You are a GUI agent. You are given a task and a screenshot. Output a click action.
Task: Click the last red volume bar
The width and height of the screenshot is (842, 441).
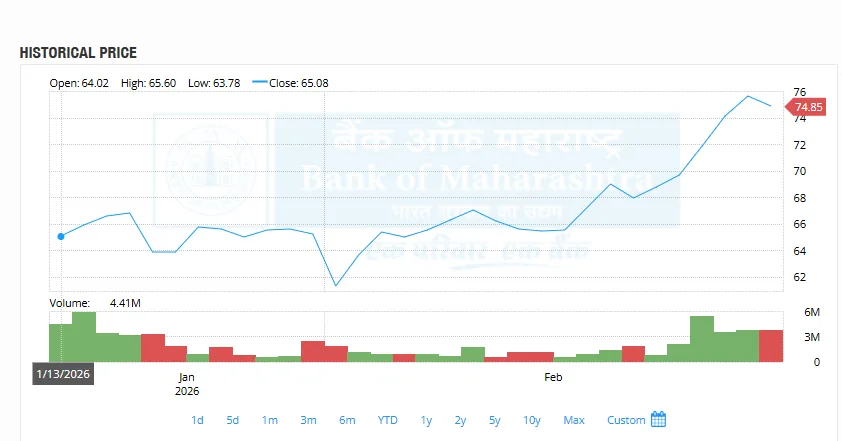coord(771,346)
